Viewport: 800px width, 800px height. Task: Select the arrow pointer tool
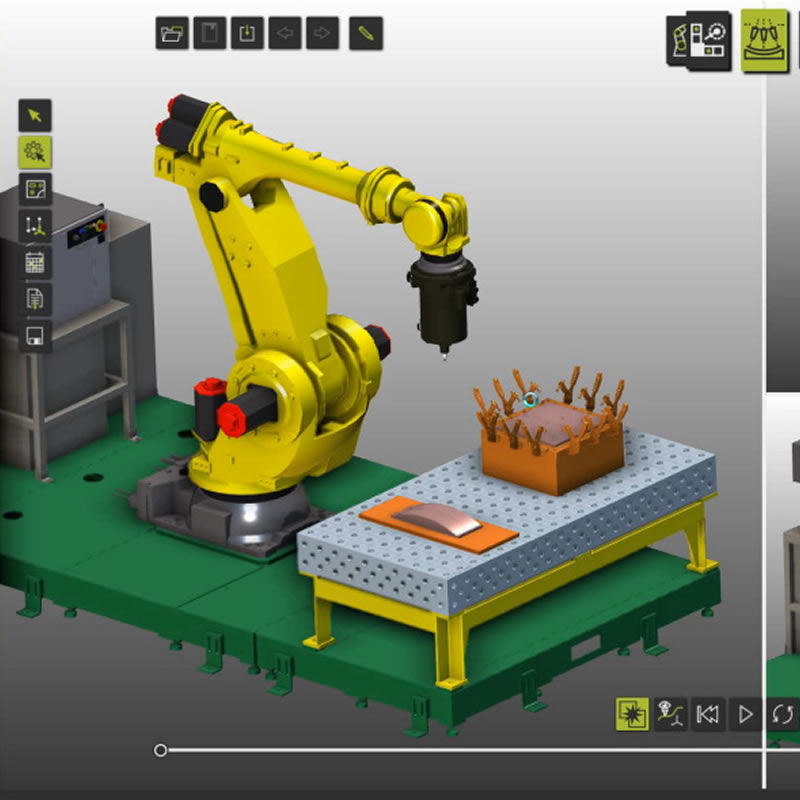point(35,115)
